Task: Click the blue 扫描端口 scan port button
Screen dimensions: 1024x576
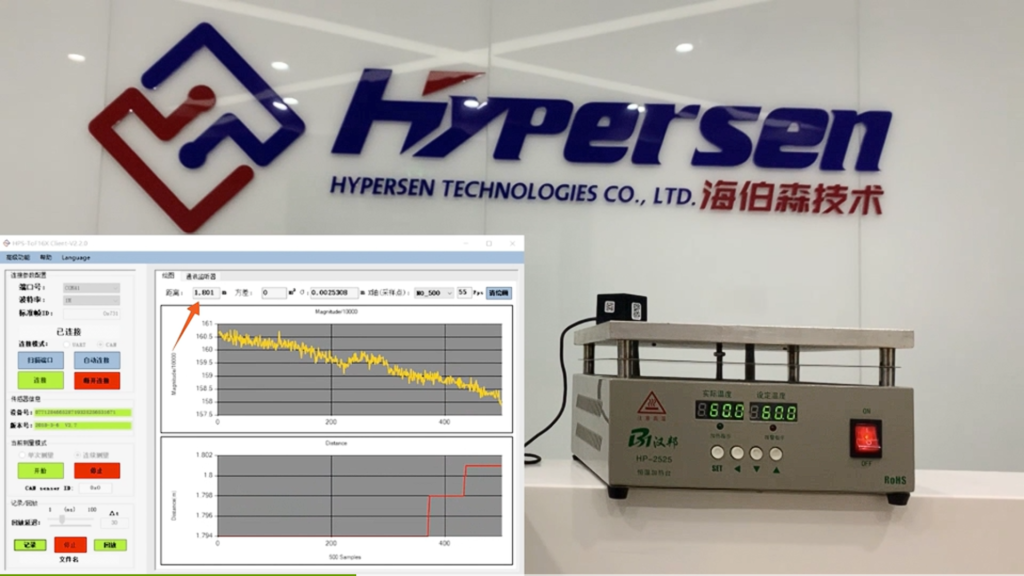Action: coord(40,360)
